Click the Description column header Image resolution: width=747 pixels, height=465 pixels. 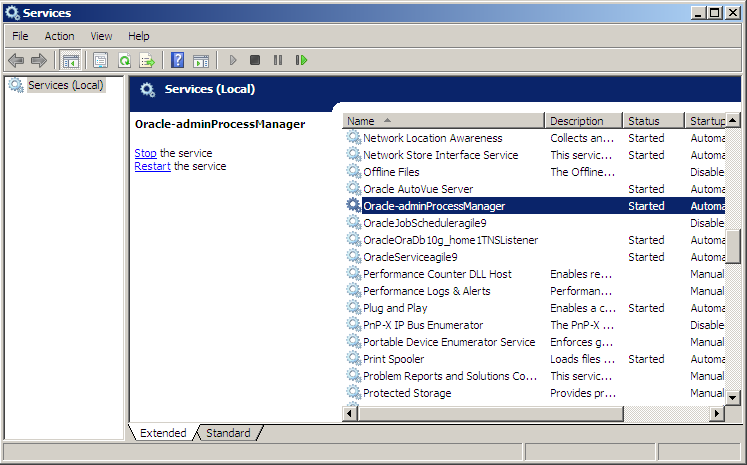tap(583, 121)
